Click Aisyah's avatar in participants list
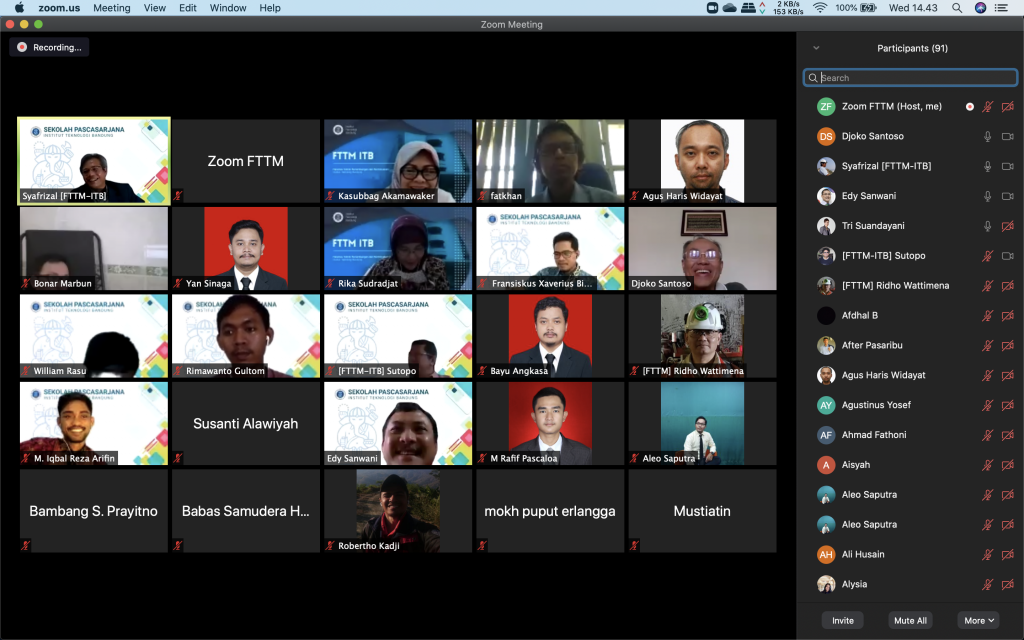The width and height of the screenshot is (1024, 640). (826, 465)
